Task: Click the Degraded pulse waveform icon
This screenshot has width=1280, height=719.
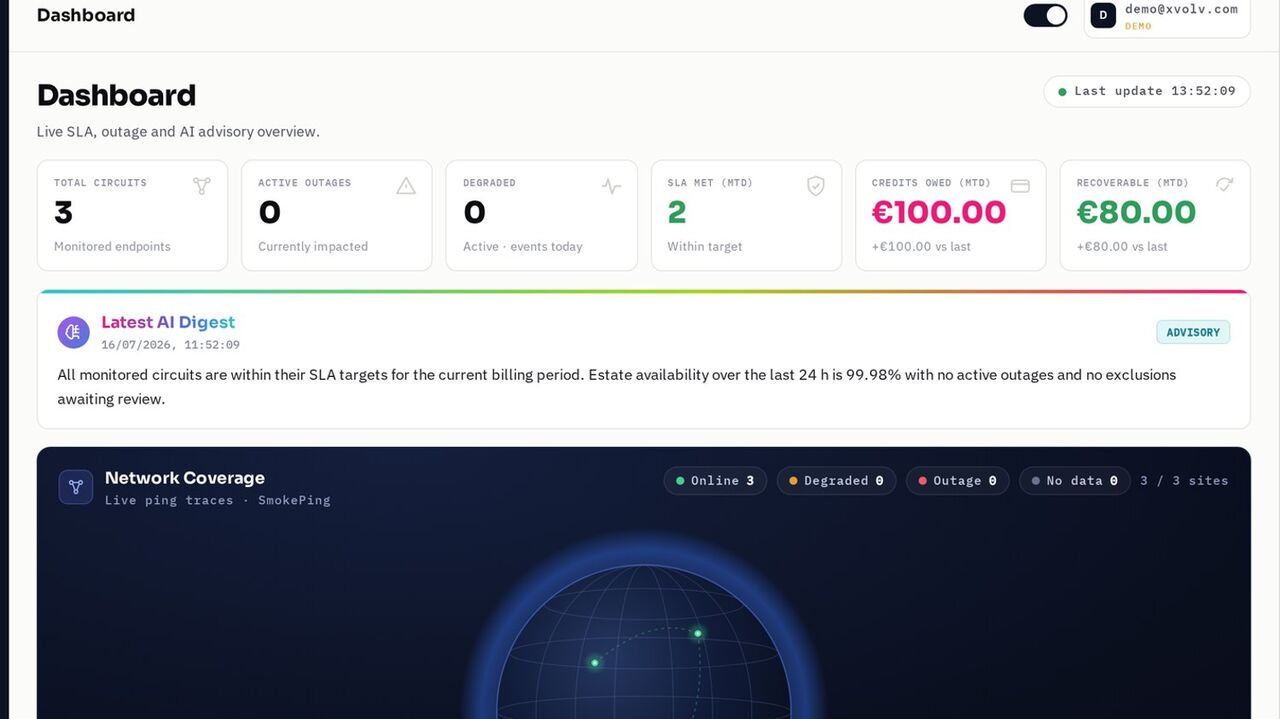Action: 611,186
